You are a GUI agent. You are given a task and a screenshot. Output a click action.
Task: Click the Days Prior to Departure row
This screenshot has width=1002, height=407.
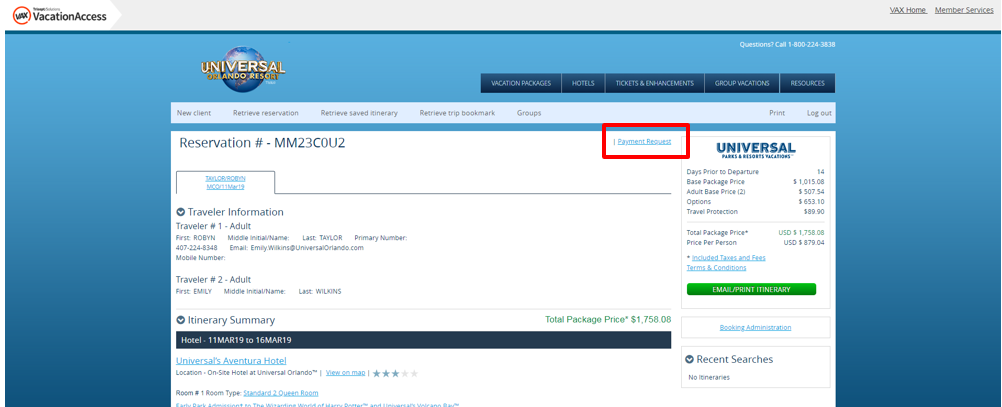tap(755, 172)
